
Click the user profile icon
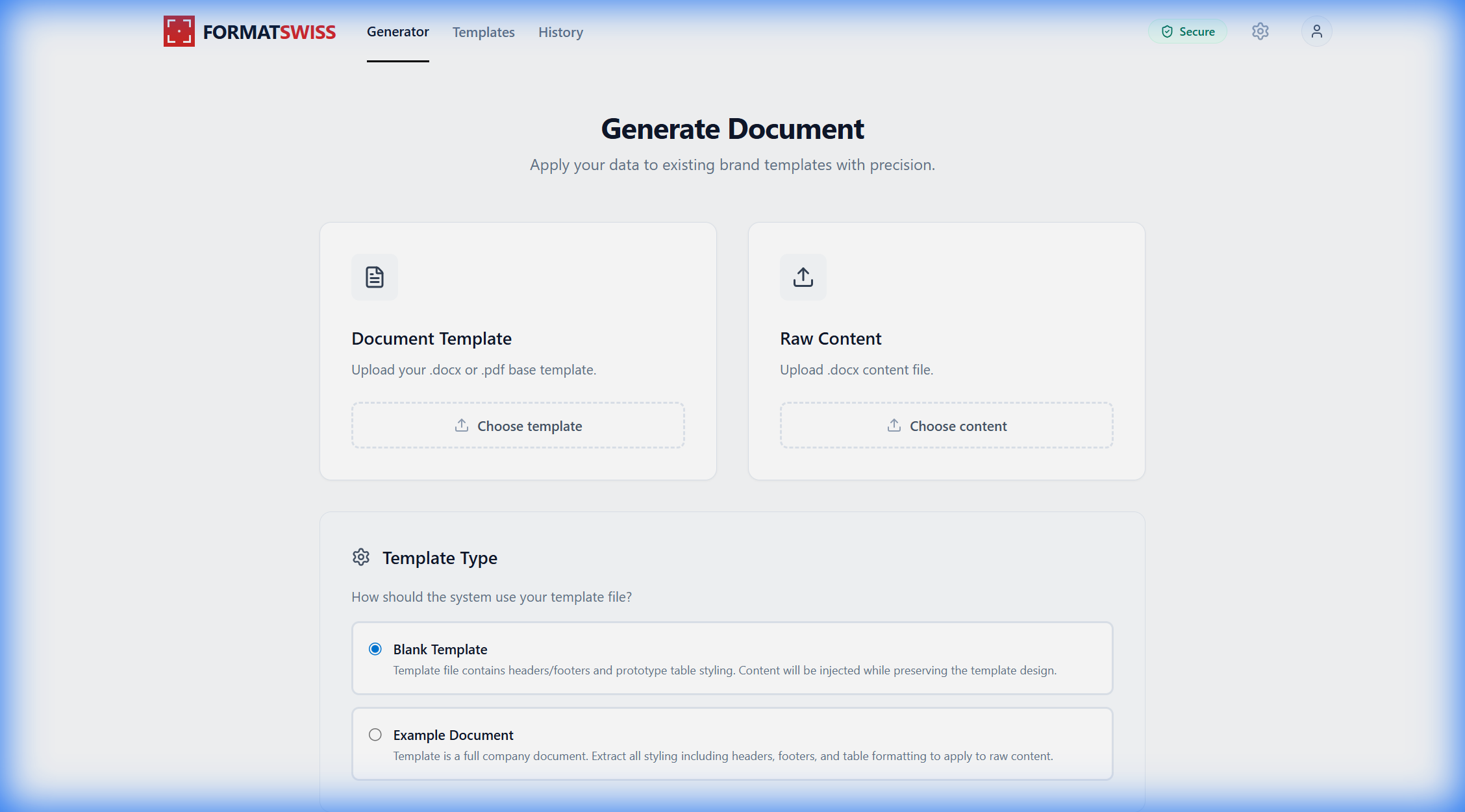pos(1316,31)
